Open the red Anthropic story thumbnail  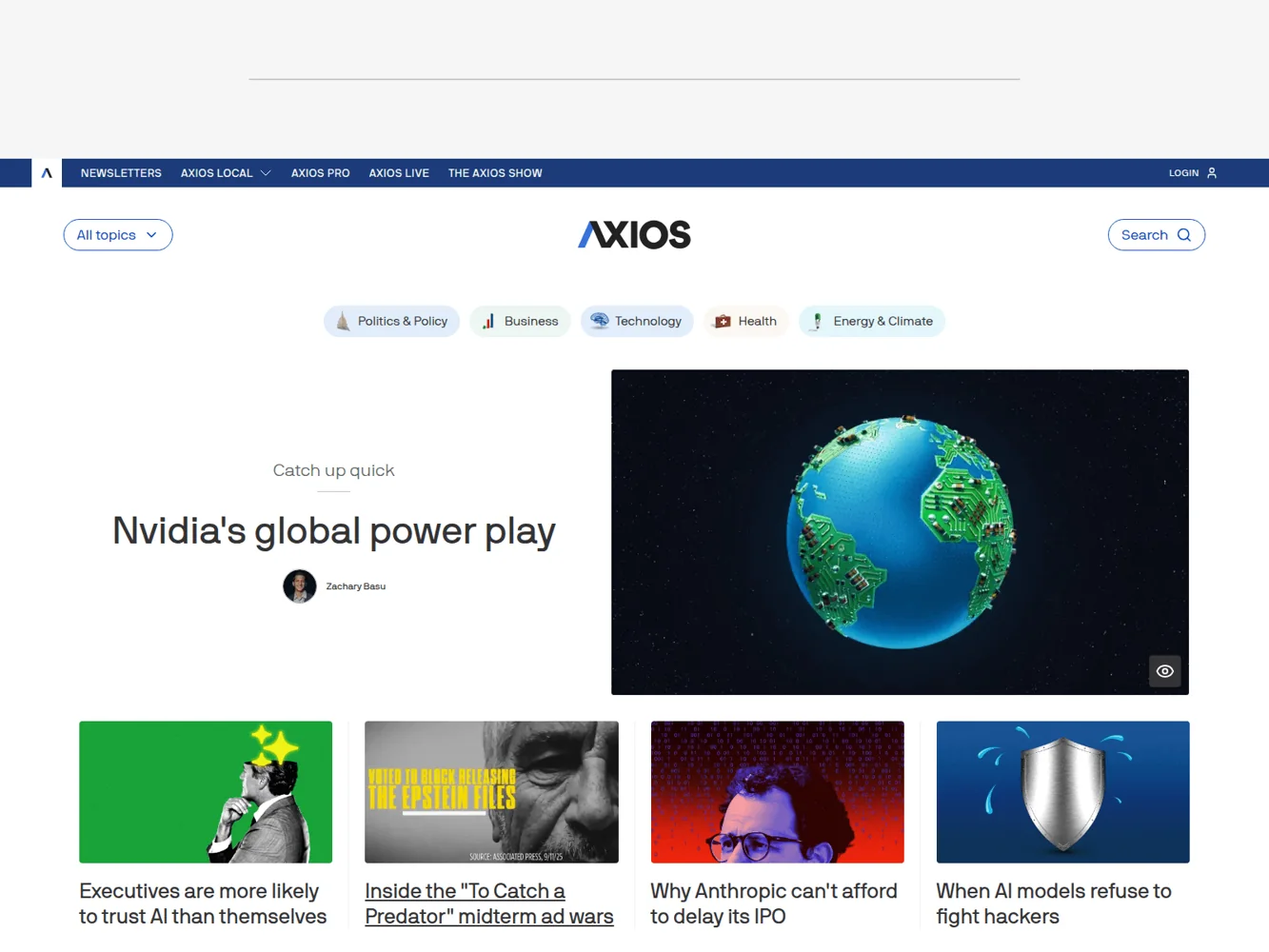pyautogui.click(x=777, y=792)
